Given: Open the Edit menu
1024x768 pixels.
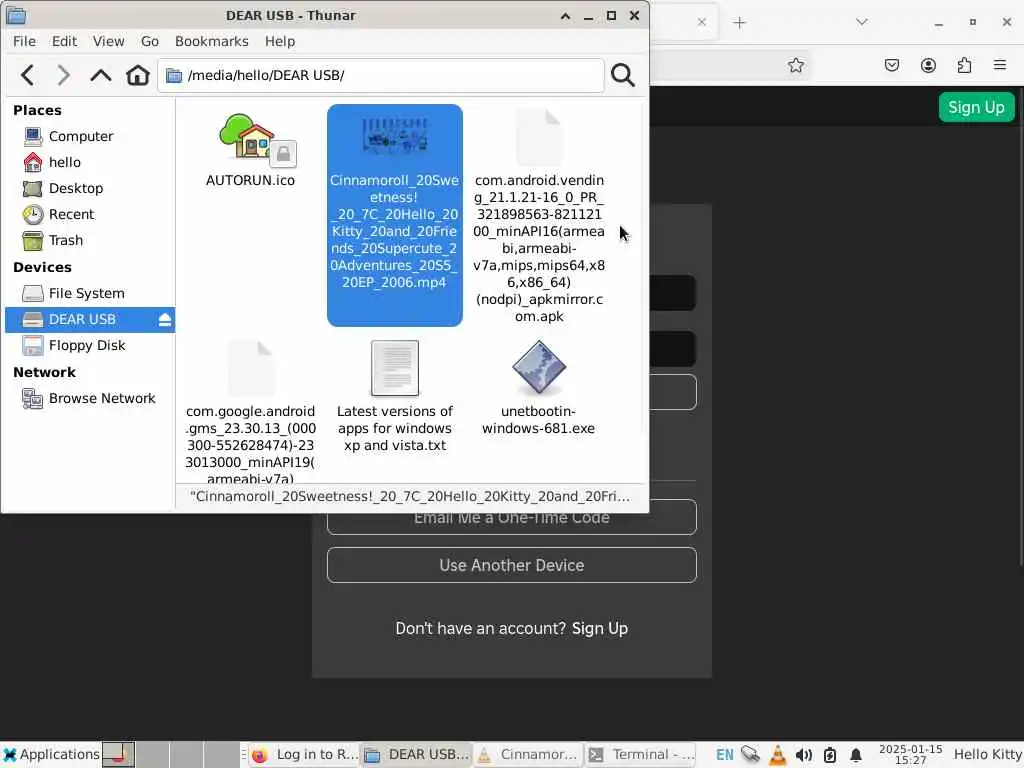Looking at the screenshot, I should click(x=64, y=41).
